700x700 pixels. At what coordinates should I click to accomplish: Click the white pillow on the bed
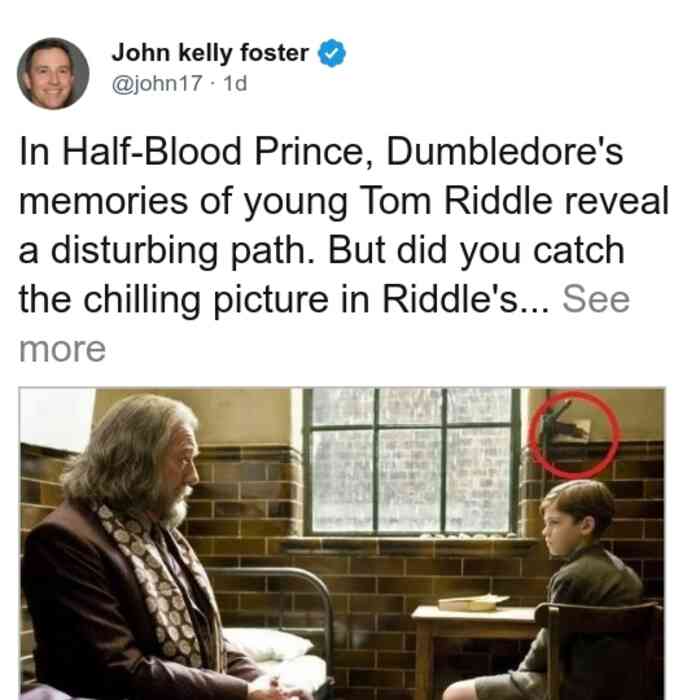[x=270, y=644]
